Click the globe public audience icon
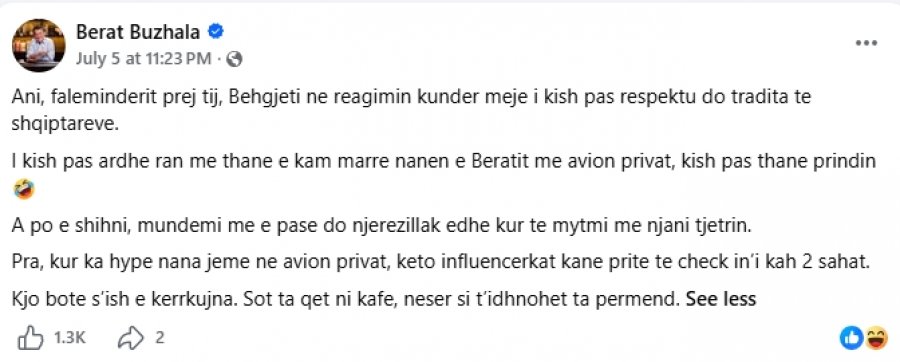 [234, 59]
